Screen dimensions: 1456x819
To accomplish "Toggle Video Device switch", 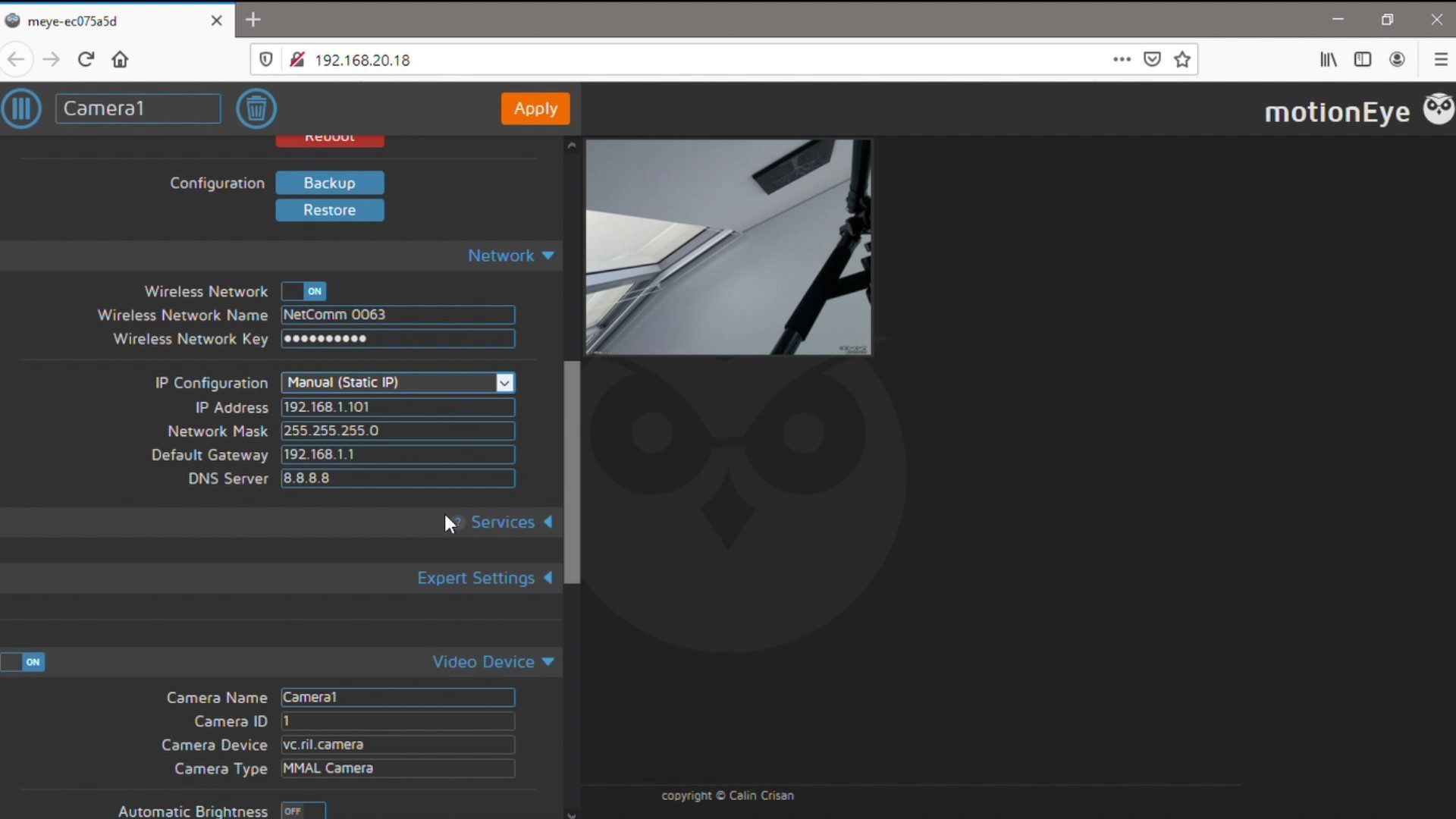I will click(23, 662).
